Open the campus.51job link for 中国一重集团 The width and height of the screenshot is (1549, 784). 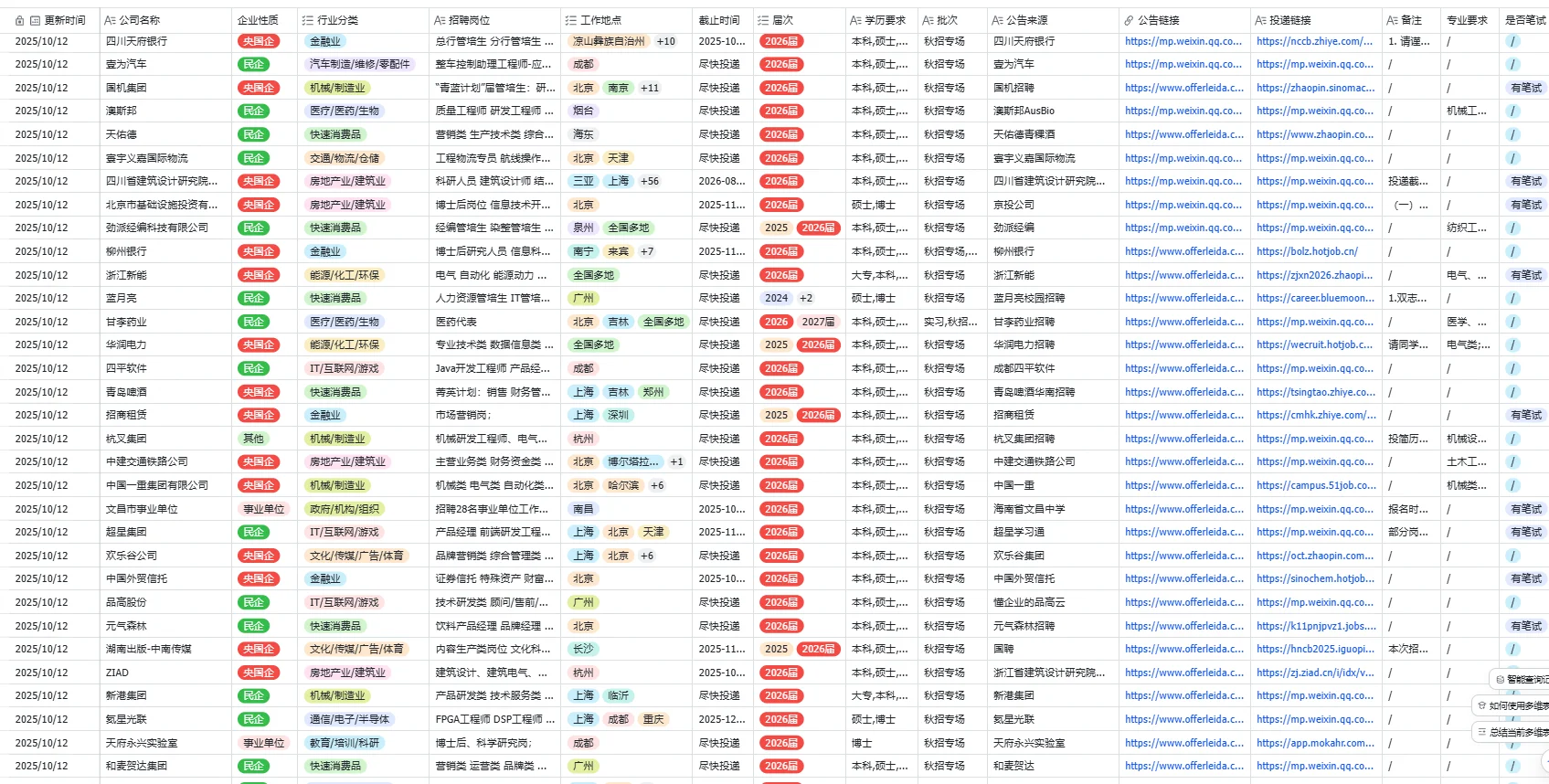(1315, 485)
